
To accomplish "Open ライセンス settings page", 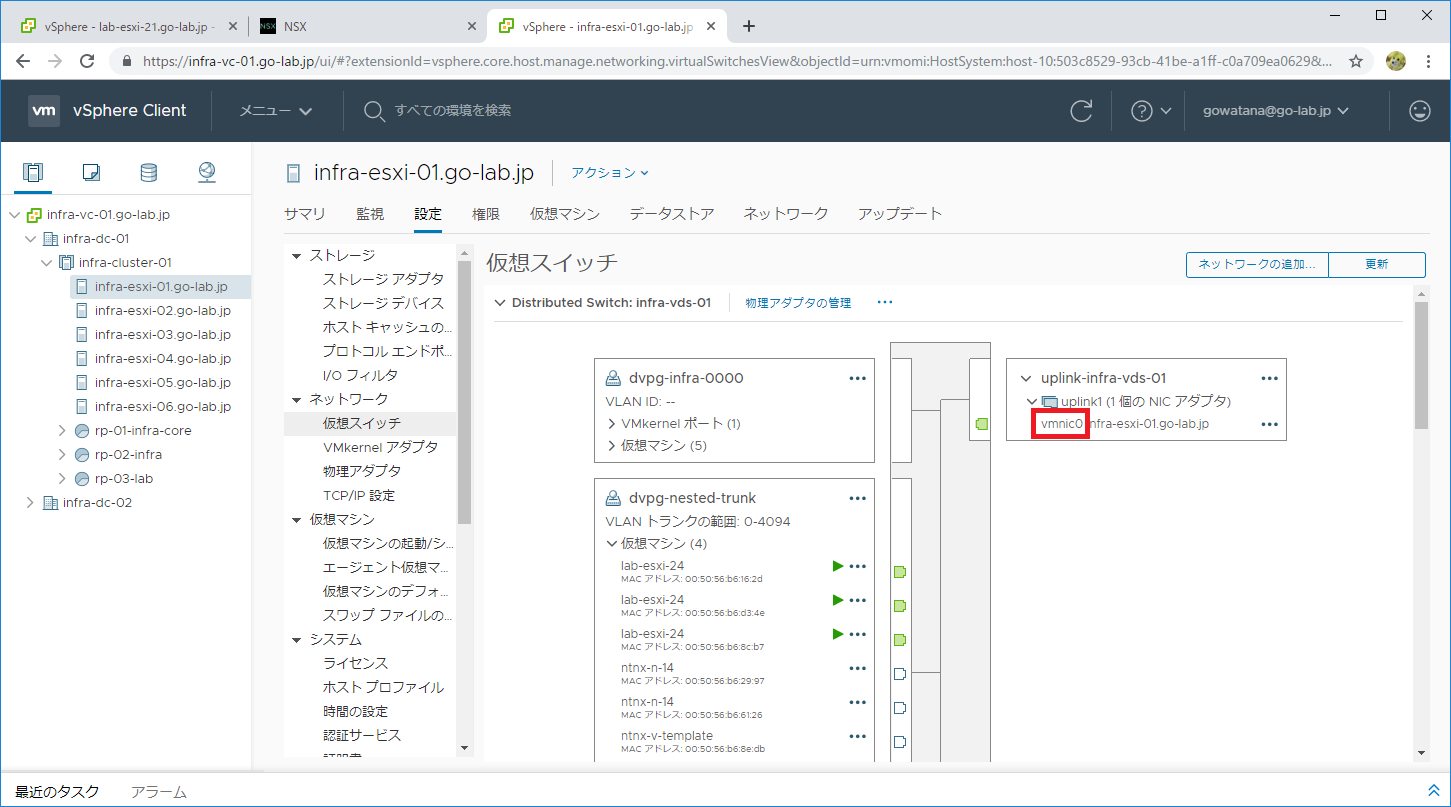I will pos(355,663).
